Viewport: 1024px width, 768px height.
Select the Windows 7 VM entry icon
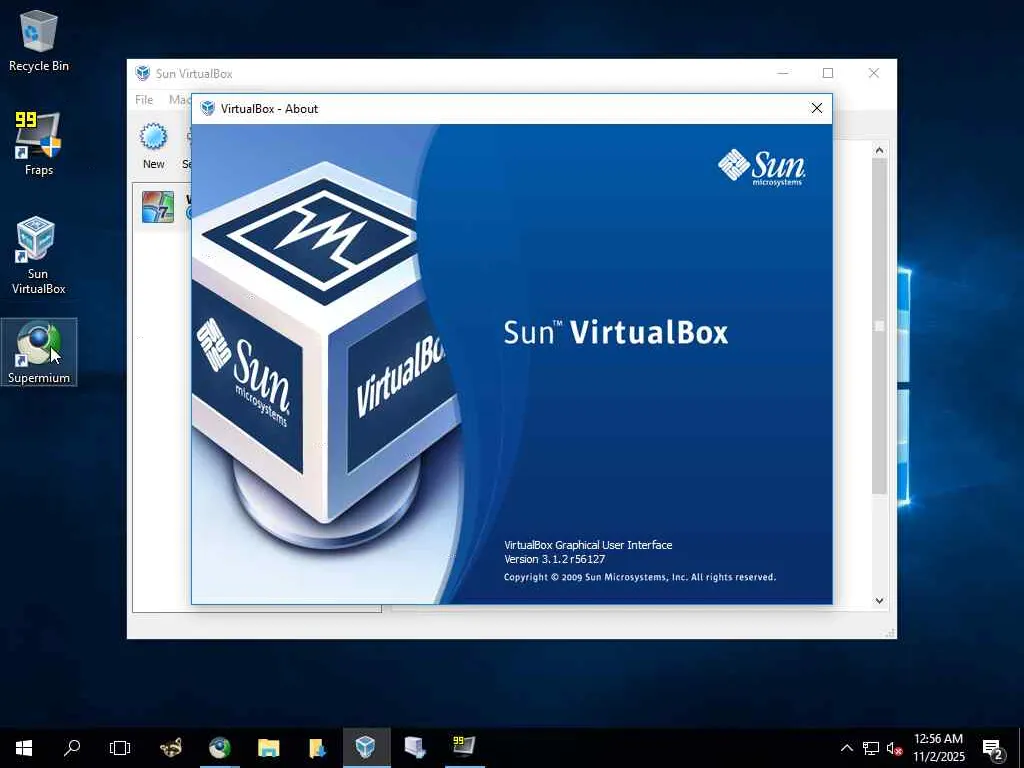[158, 206]
